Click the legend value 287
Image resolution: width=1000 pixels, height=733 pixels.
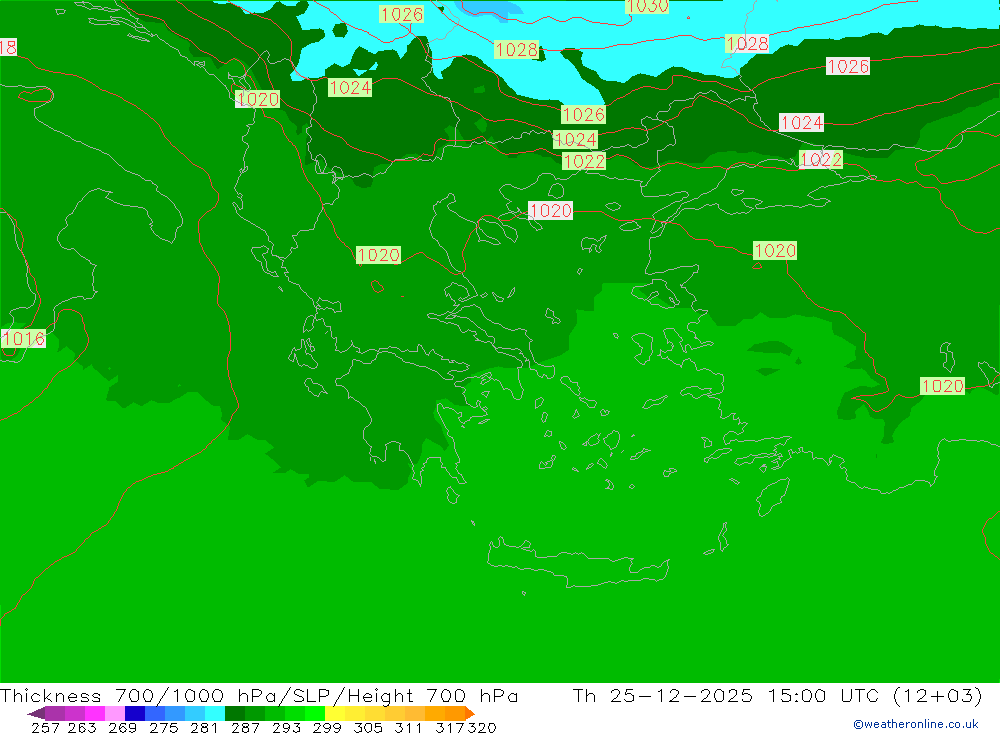245,727
